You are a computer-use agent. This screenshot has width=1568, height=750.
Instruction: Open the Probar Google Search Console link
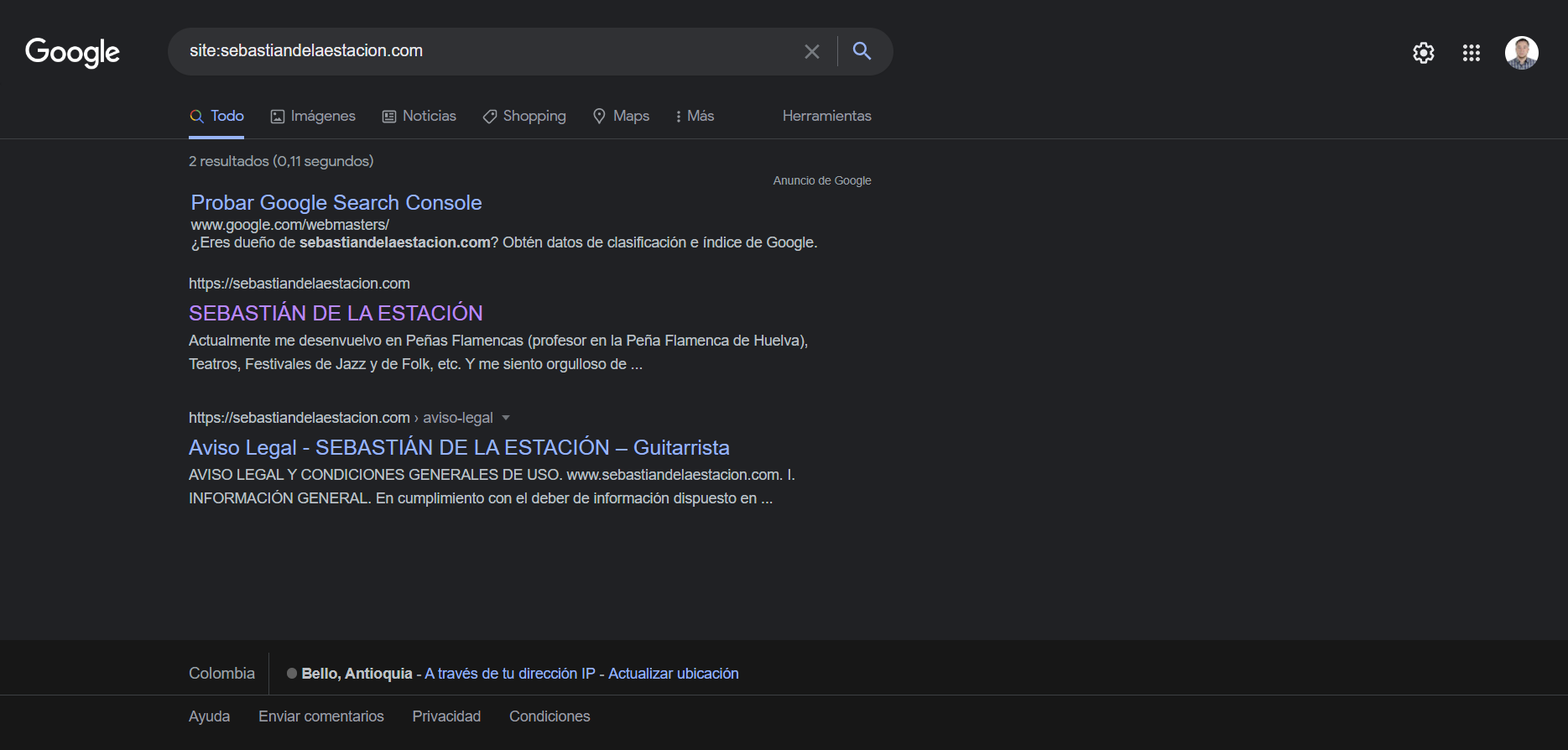pos(336,202)
